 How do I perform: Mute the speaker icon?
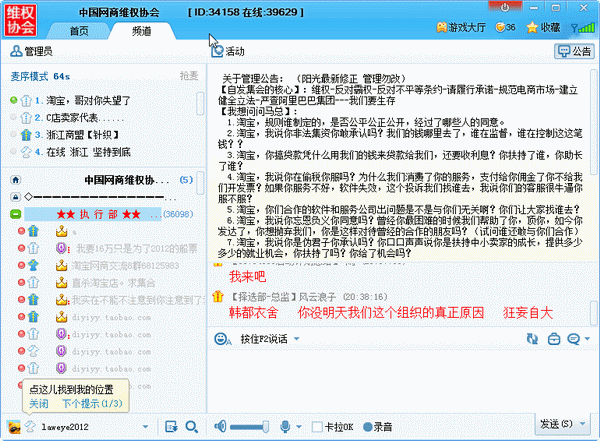tap(220, 426)
